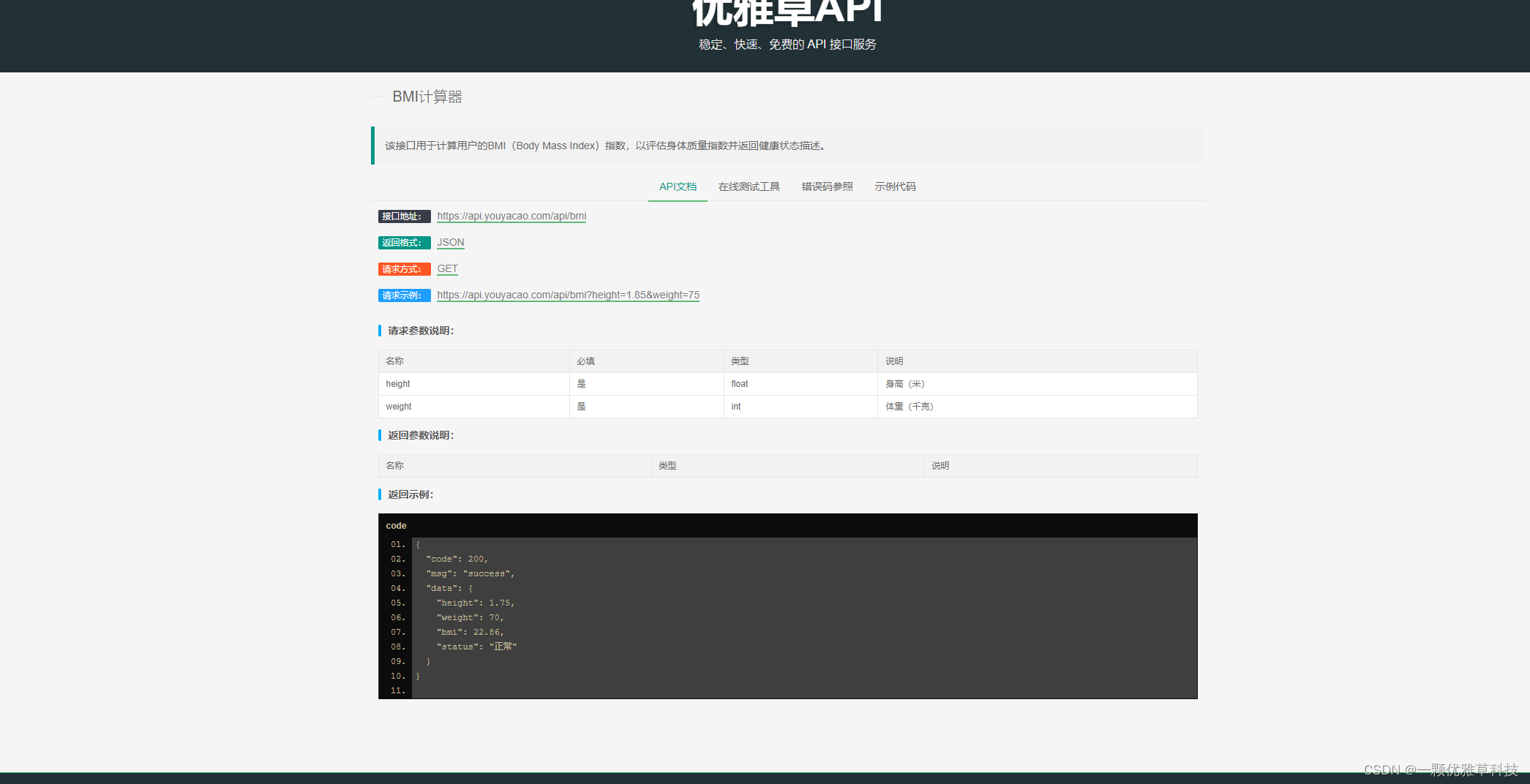The width and height of the screenshot is (1530, 784).
Task: Select the 错误码参照 tab
Action: [827, 186]
